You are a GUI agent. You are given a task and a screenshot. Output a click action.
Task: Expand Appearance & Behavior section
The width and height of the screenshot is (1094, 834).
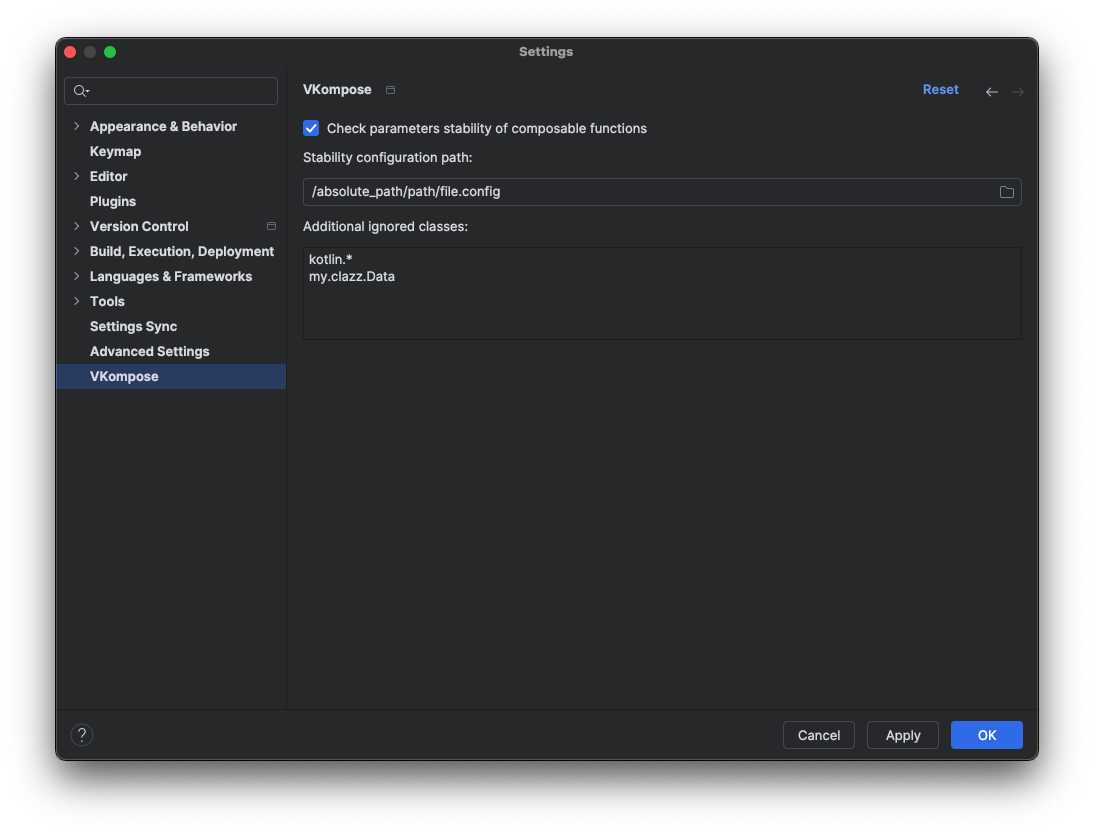(77, 126)
